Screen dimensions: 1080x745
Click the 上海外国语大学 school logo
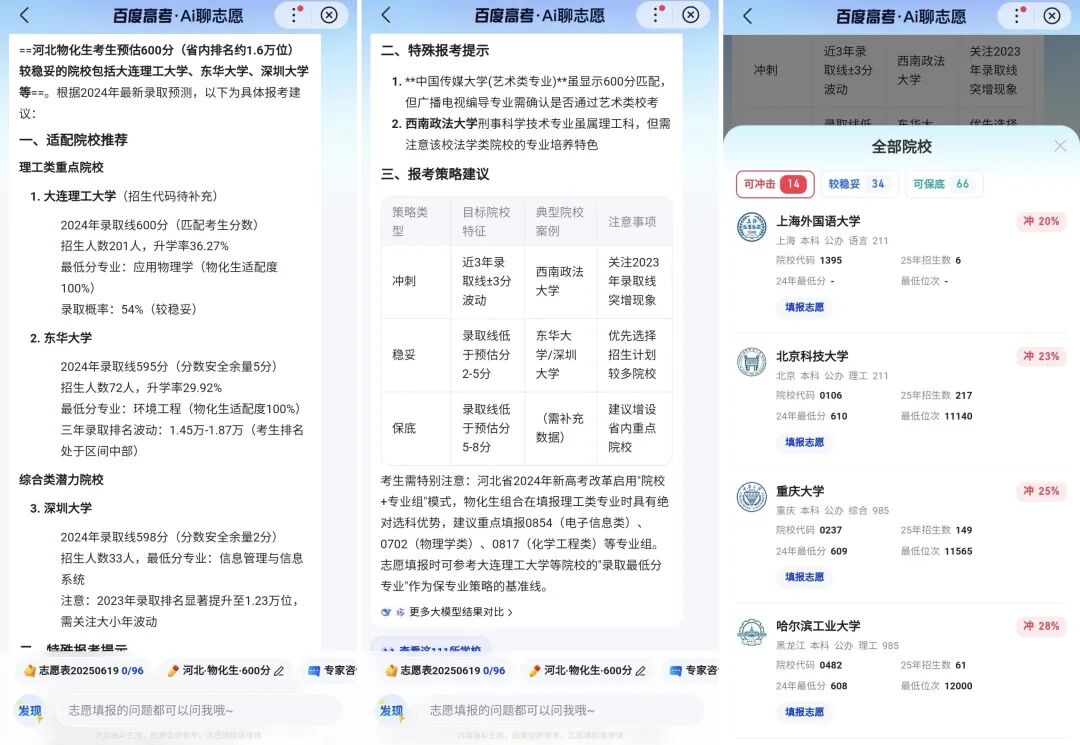[751, 227]
